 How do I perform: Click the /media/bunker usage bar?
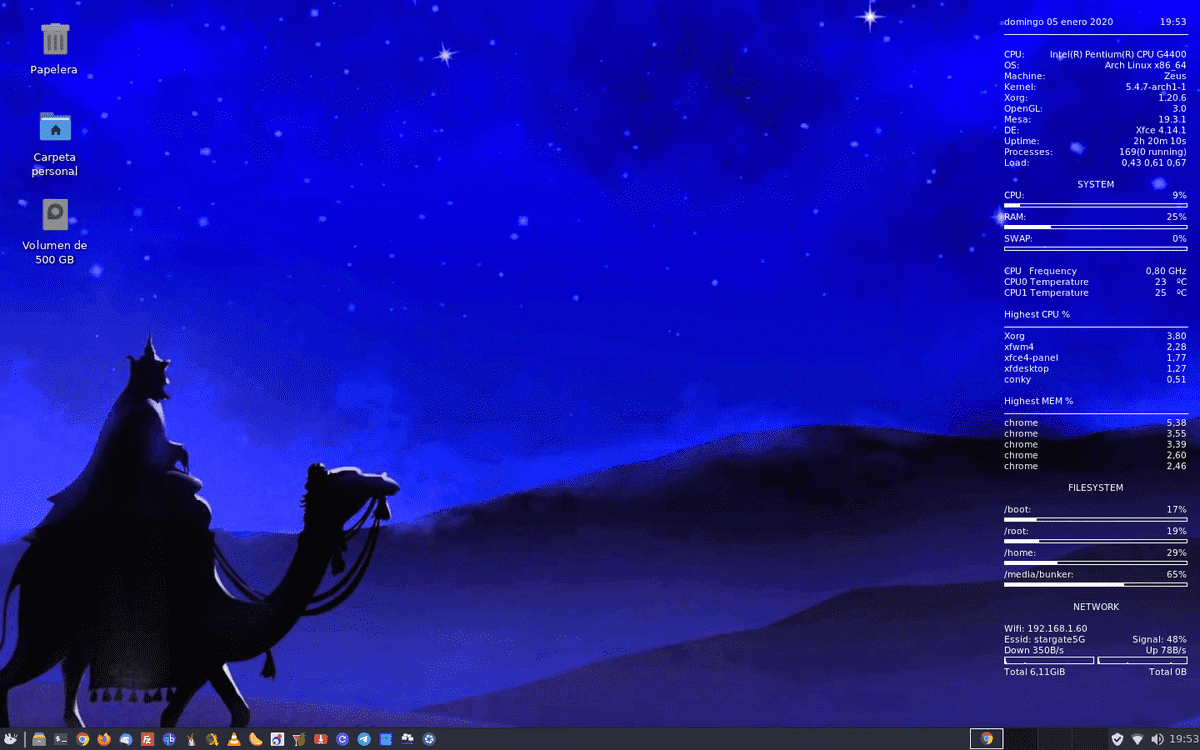click(x=1096, y=584)
